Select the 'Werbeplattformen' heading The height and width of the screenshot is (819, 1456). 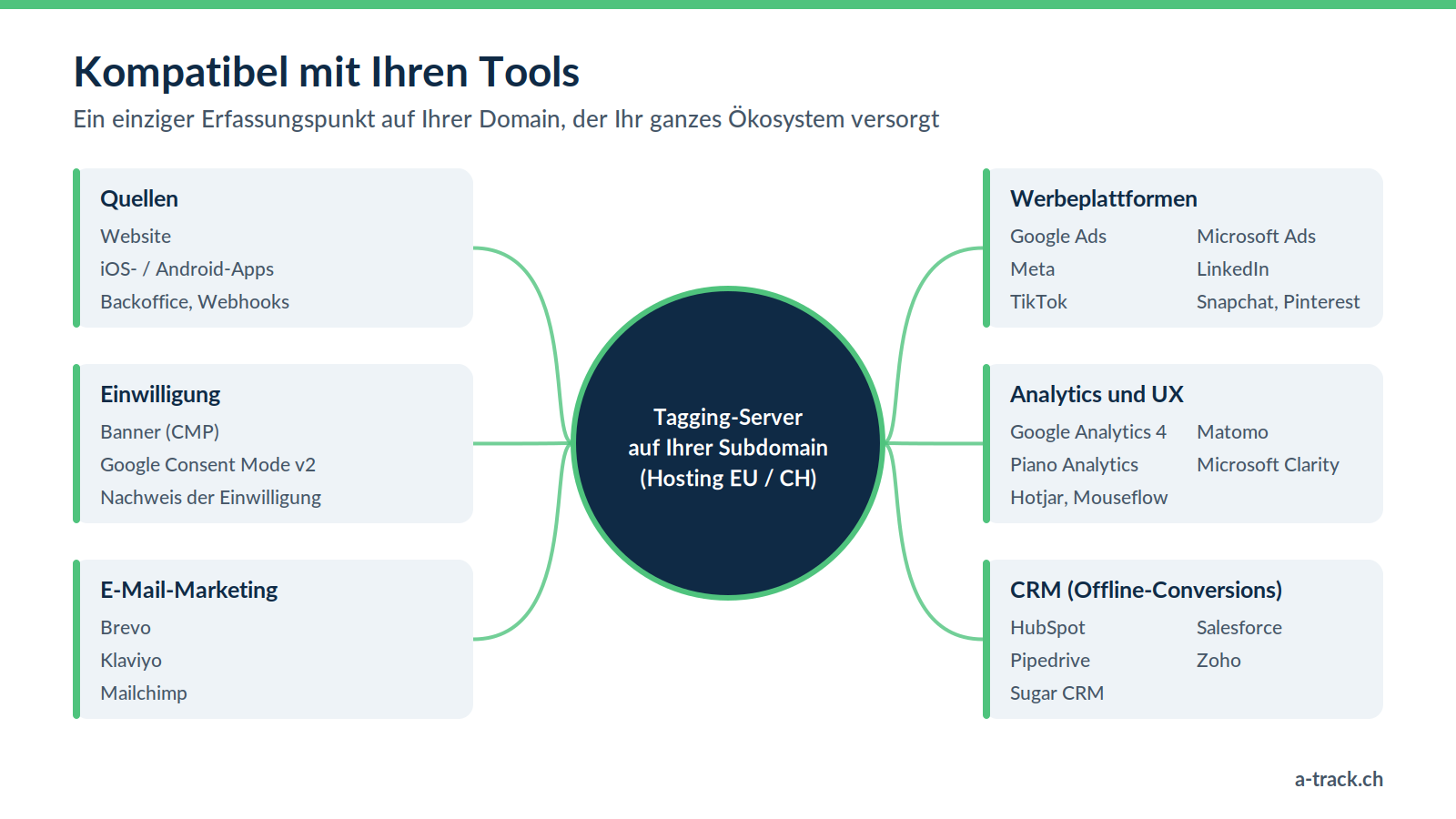(1103, 198)
